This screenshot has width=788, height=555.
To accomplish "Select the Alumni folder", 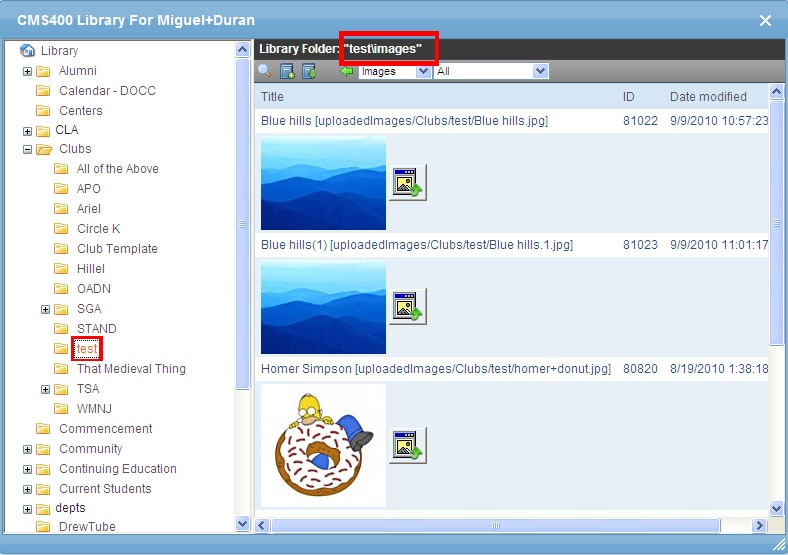I will pyautogui.click(x=78, y=70).
